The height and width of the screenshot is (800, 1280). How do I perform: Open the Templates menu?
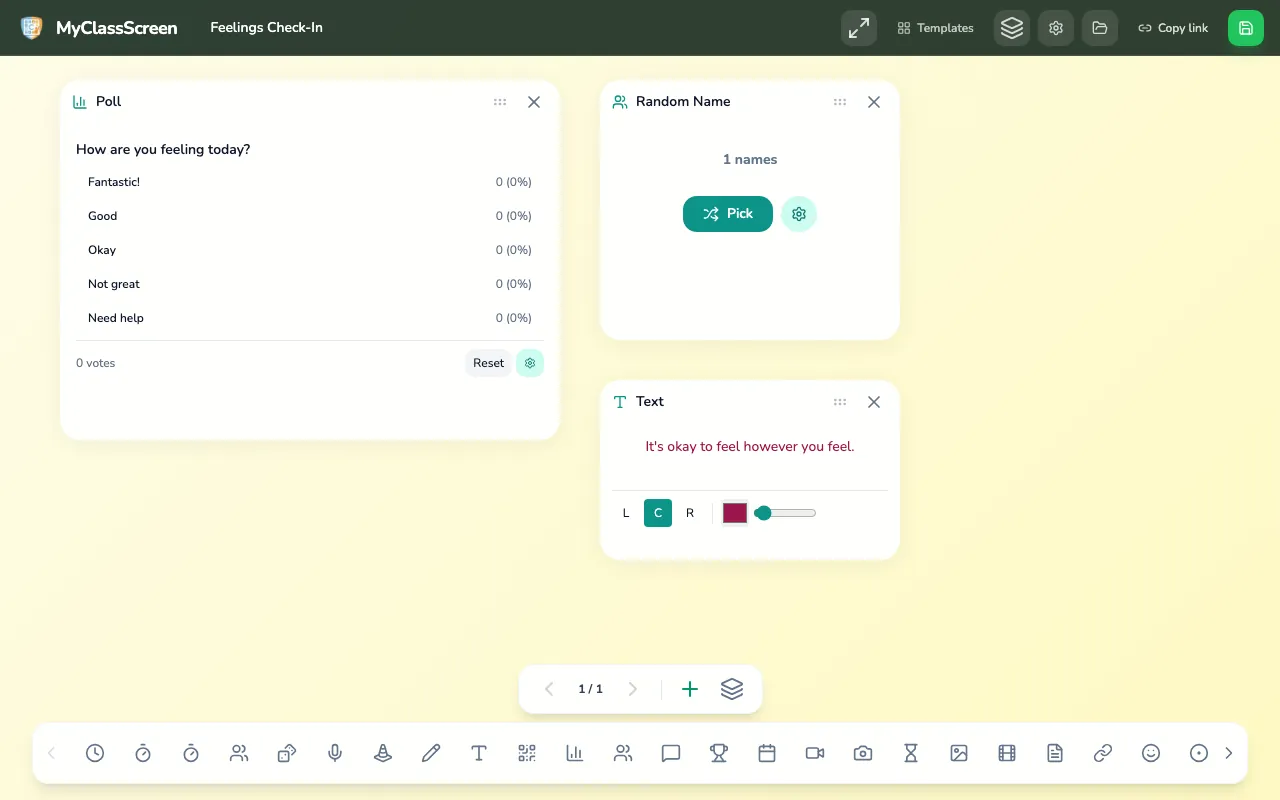[936, 28]
